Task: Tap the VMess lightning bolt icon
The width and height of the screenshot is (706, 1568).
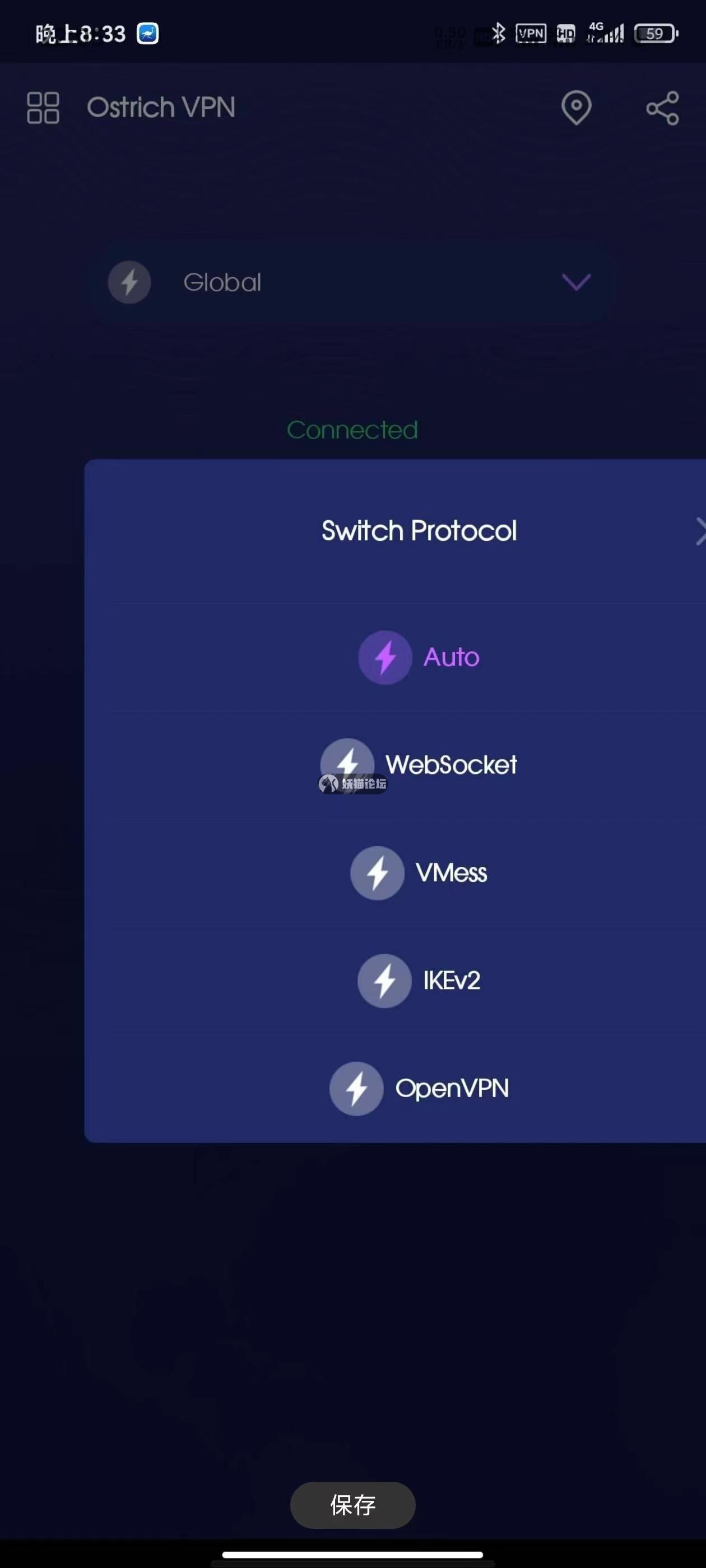Action: [x=377, y=873]
